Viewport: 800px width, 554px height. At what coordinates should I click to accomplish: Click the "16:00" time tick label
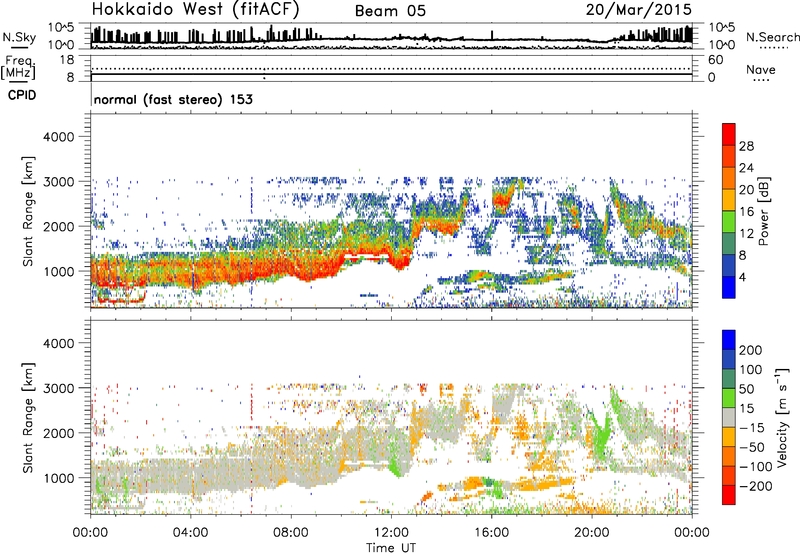[491, 533]
